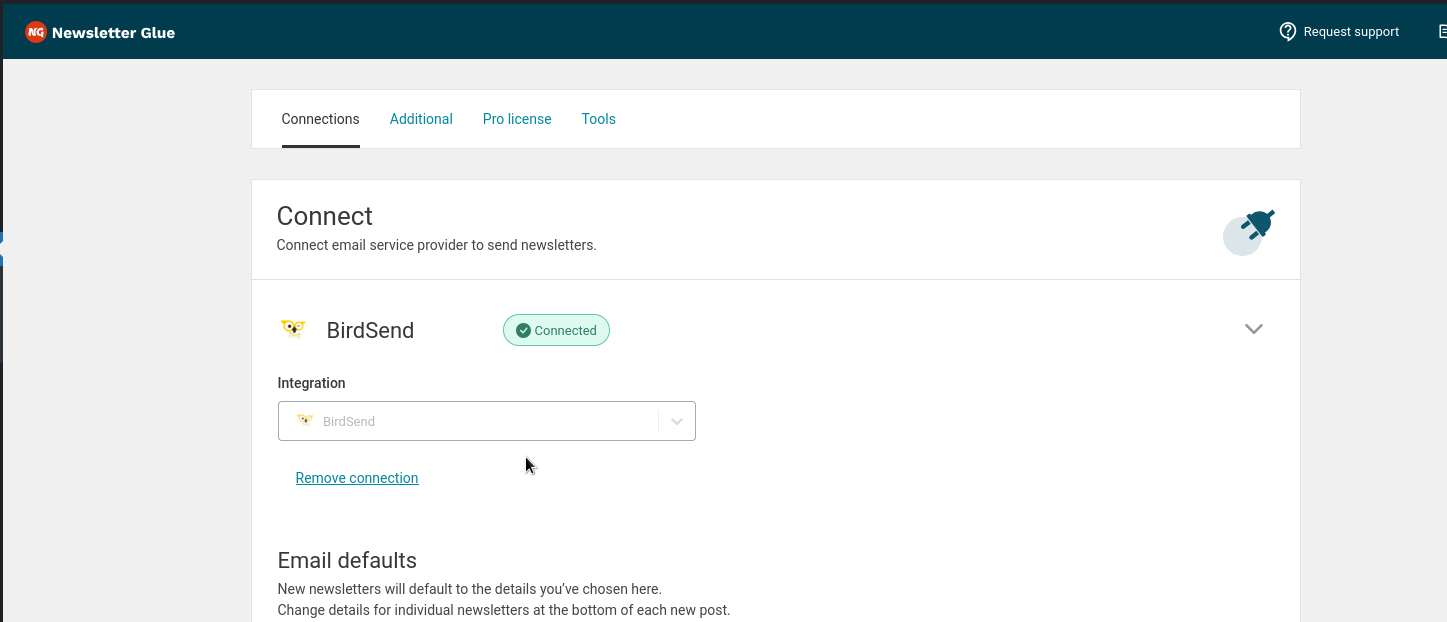Switch to the Additional tab
The image size is (1447, 622).
[421, 119]
